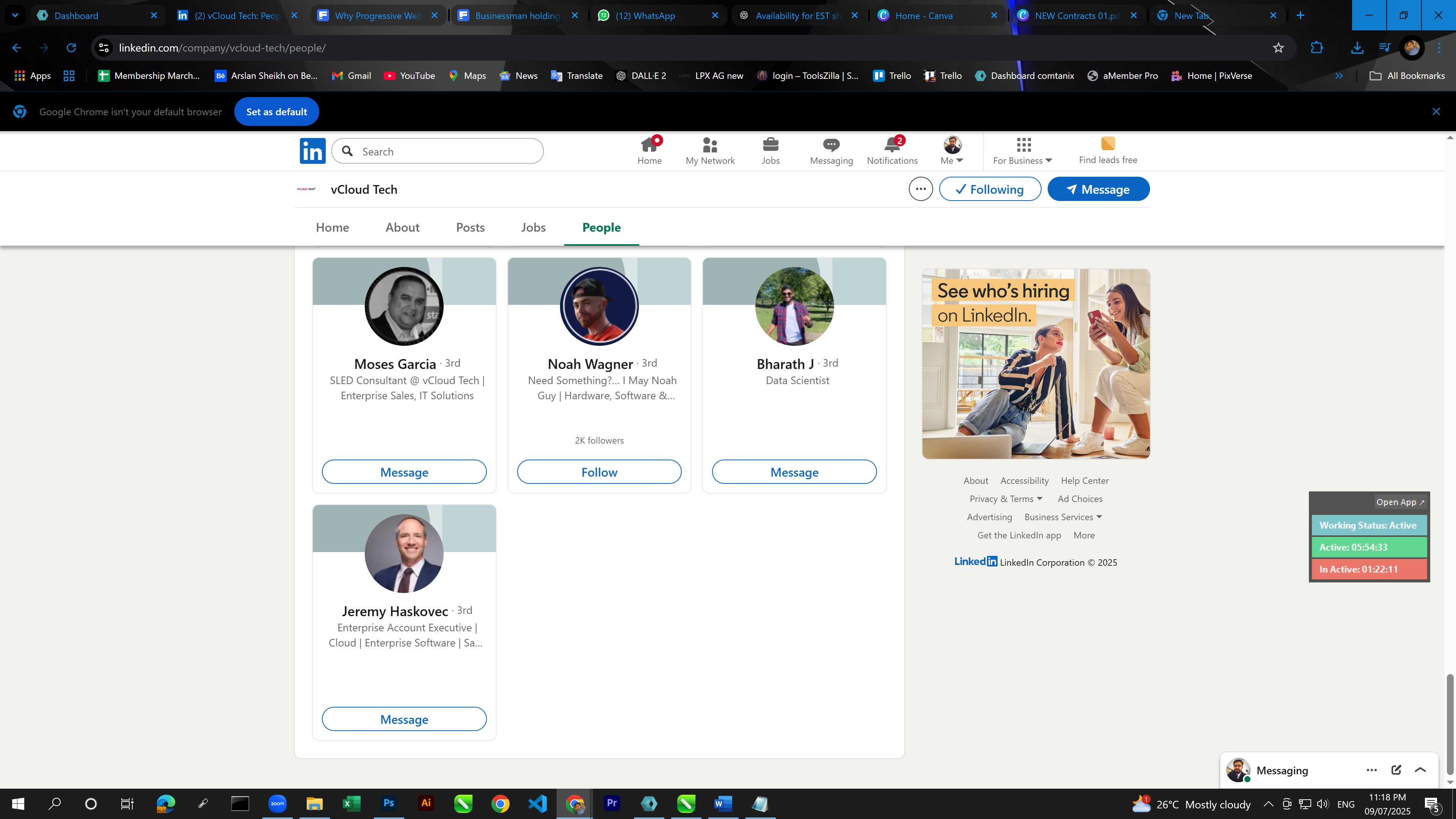Open My Network in LinkedIn navigation
The height and width of the screenshot is (819, 1456).
[710, 151]
